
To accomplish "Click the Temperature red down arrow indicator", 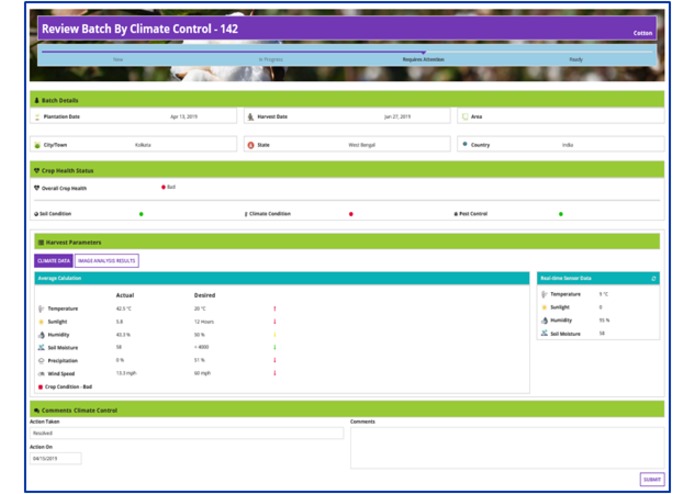I will 275,308.
